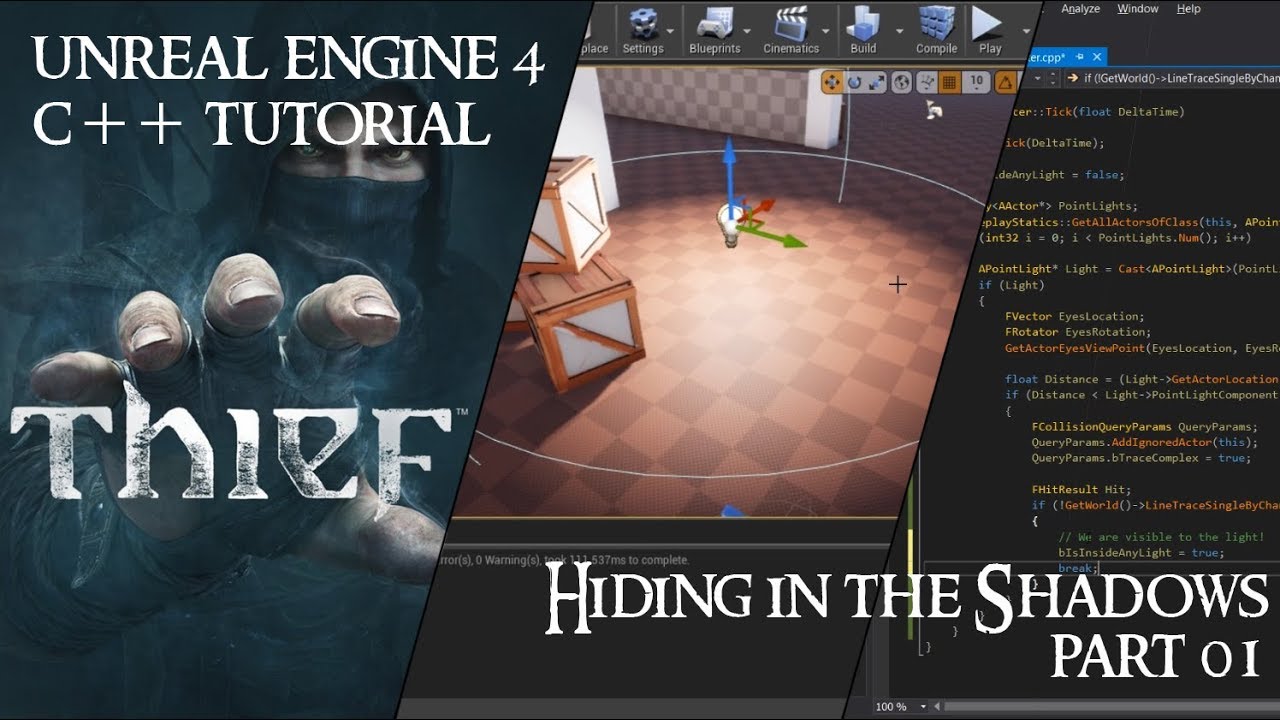1280x720 pixels.
Task: Click 'FVector EyesLocation;' code line
Action: coord(1075,316)
